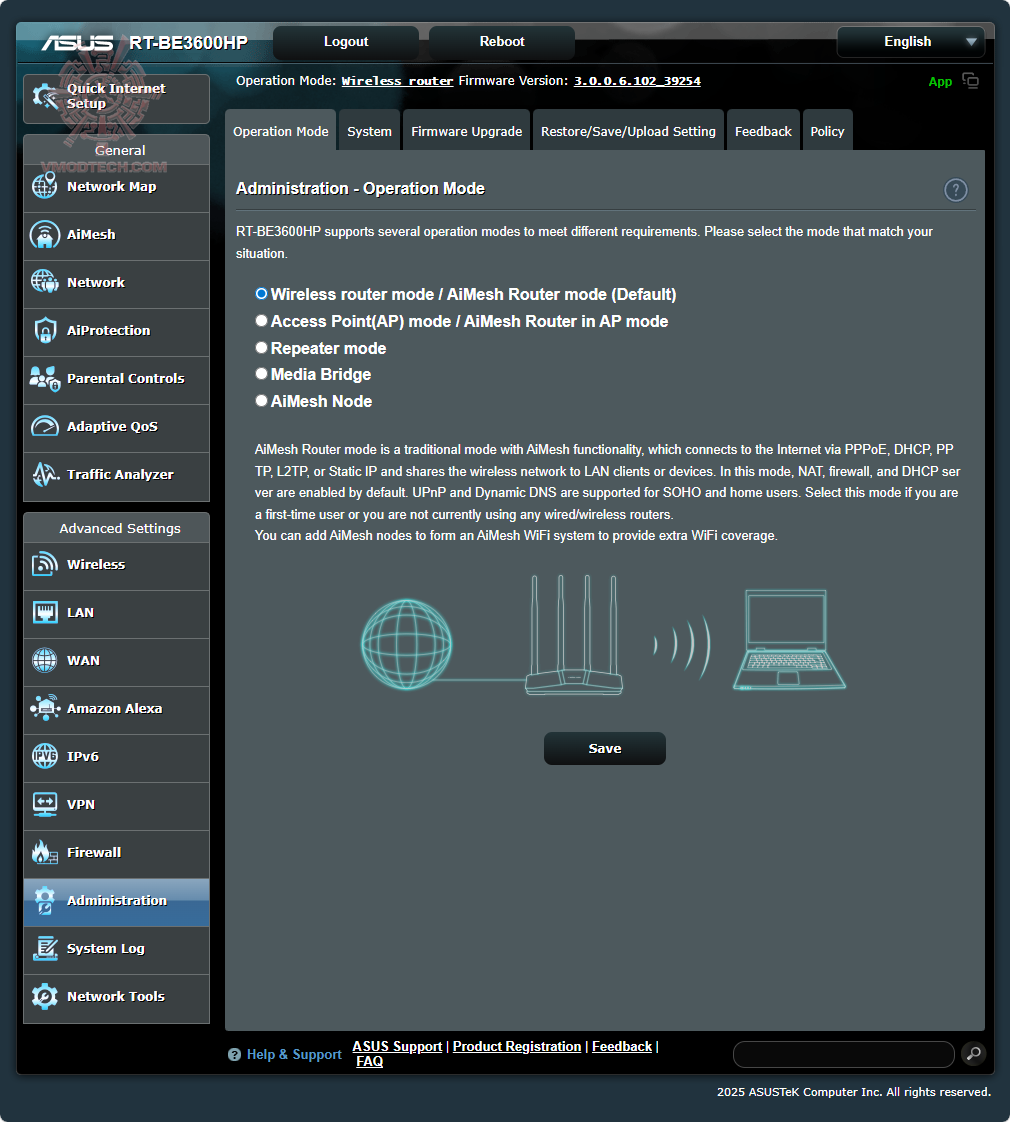This screenshot has width=1010, height=1122.
Task: Open the System Log notepad icon
Action: pyautogui.click(x=44, y=947)
